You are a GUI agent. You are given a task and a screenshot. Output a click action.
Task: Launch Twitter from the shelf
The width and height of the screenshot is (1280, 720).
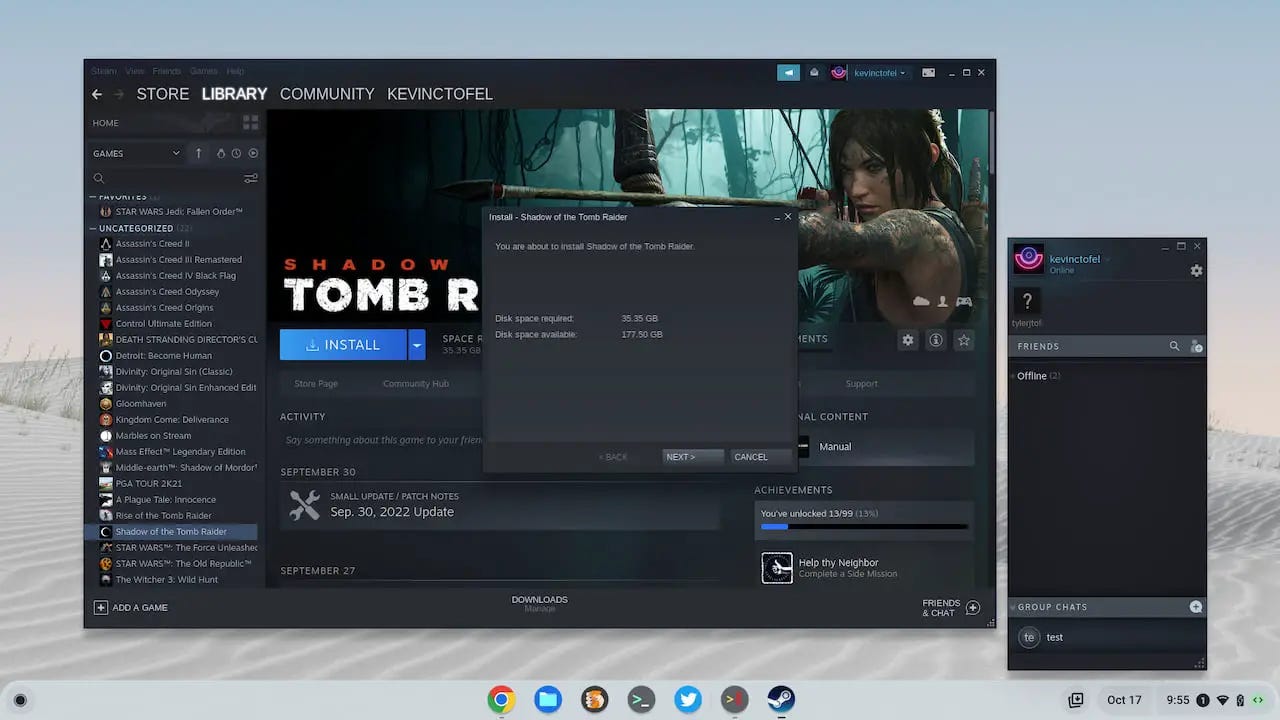688,700
